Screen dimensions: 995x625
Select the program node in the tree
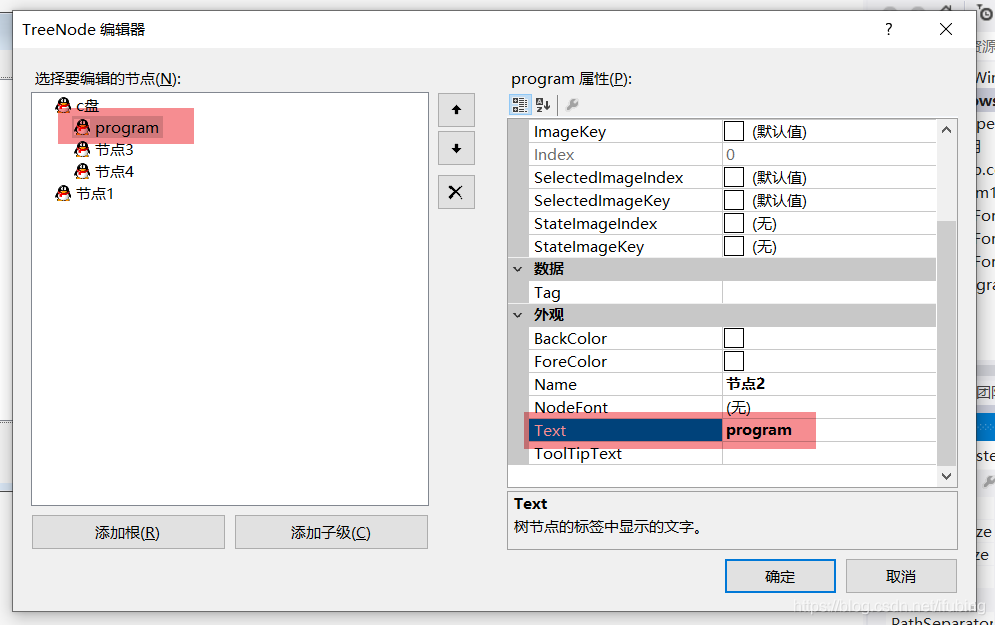point(127,127)
